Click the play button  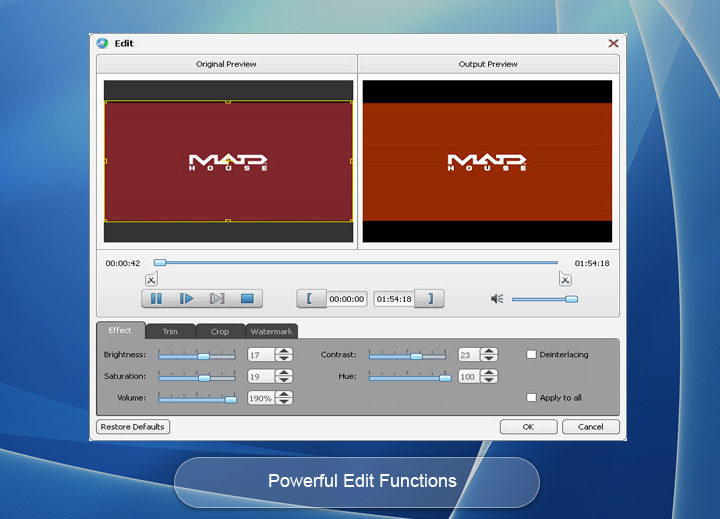[x=186, y=299]
